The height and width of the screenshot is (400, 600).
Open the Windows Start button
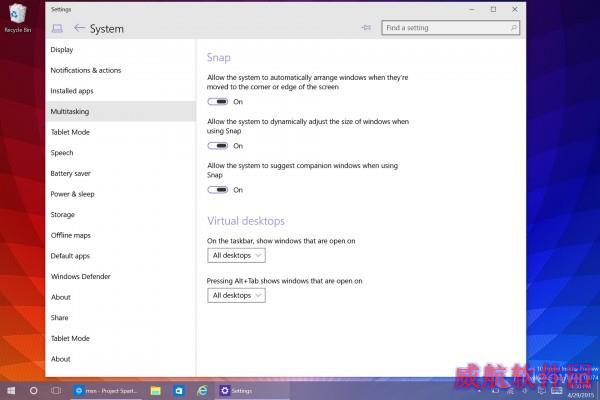pyautogui.click(x=11, y=390)
